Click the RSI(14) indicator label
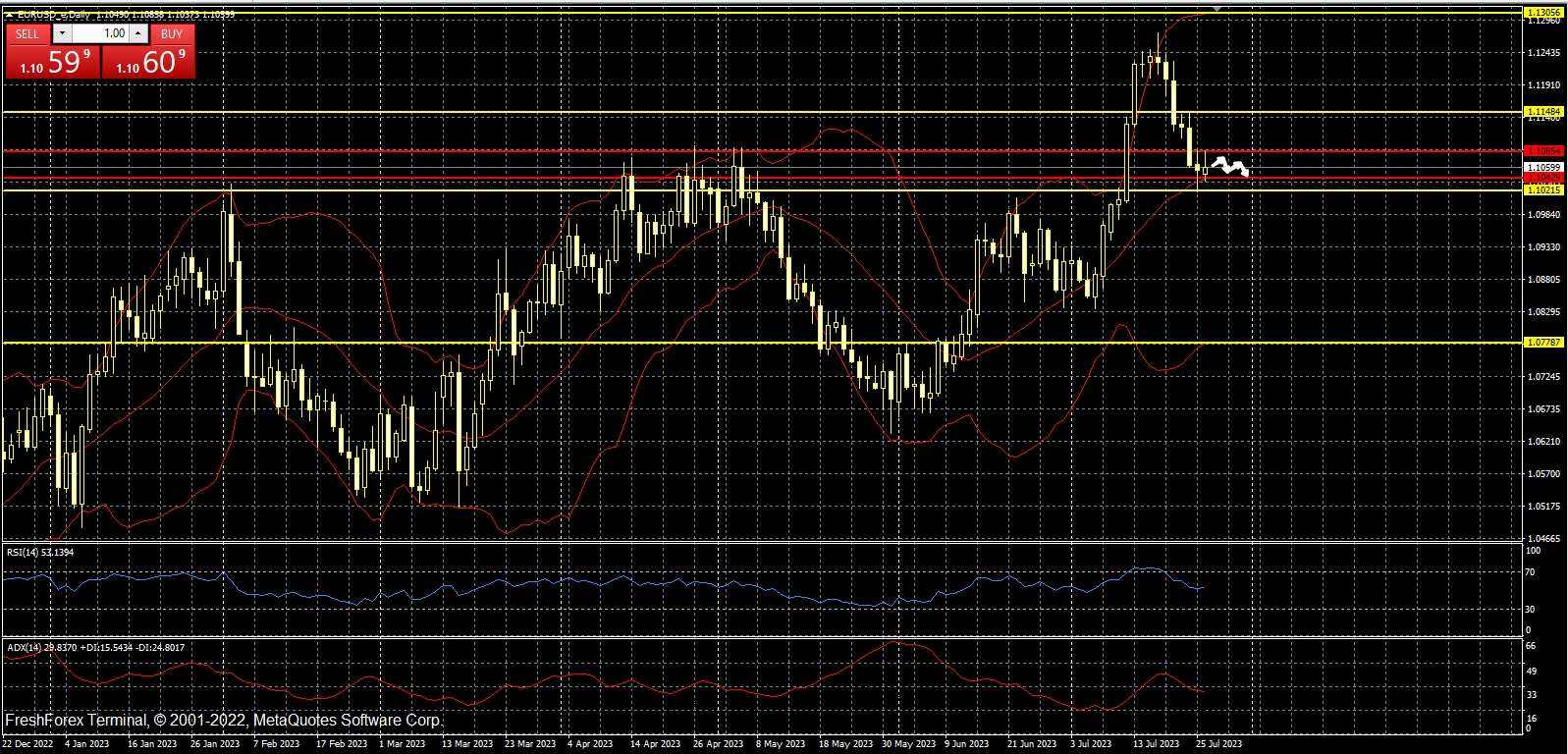 (x=40, y=553)
